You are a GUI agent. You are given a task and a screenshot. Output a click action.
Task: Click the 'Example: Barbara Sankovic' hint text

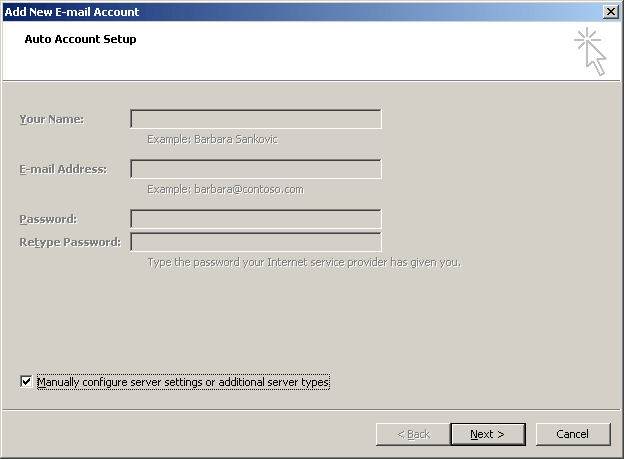(212, 139)
